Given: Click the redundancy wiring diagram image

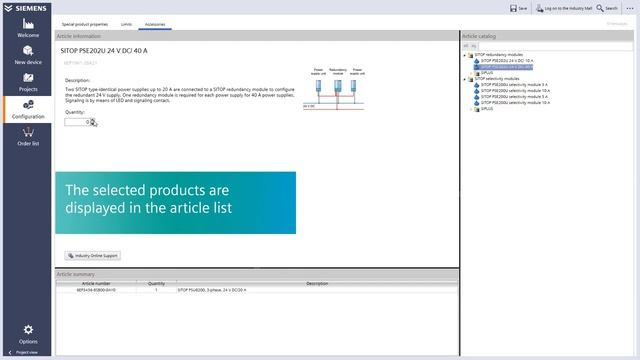Looking at the screenshot, I should [x=333, y=89].
